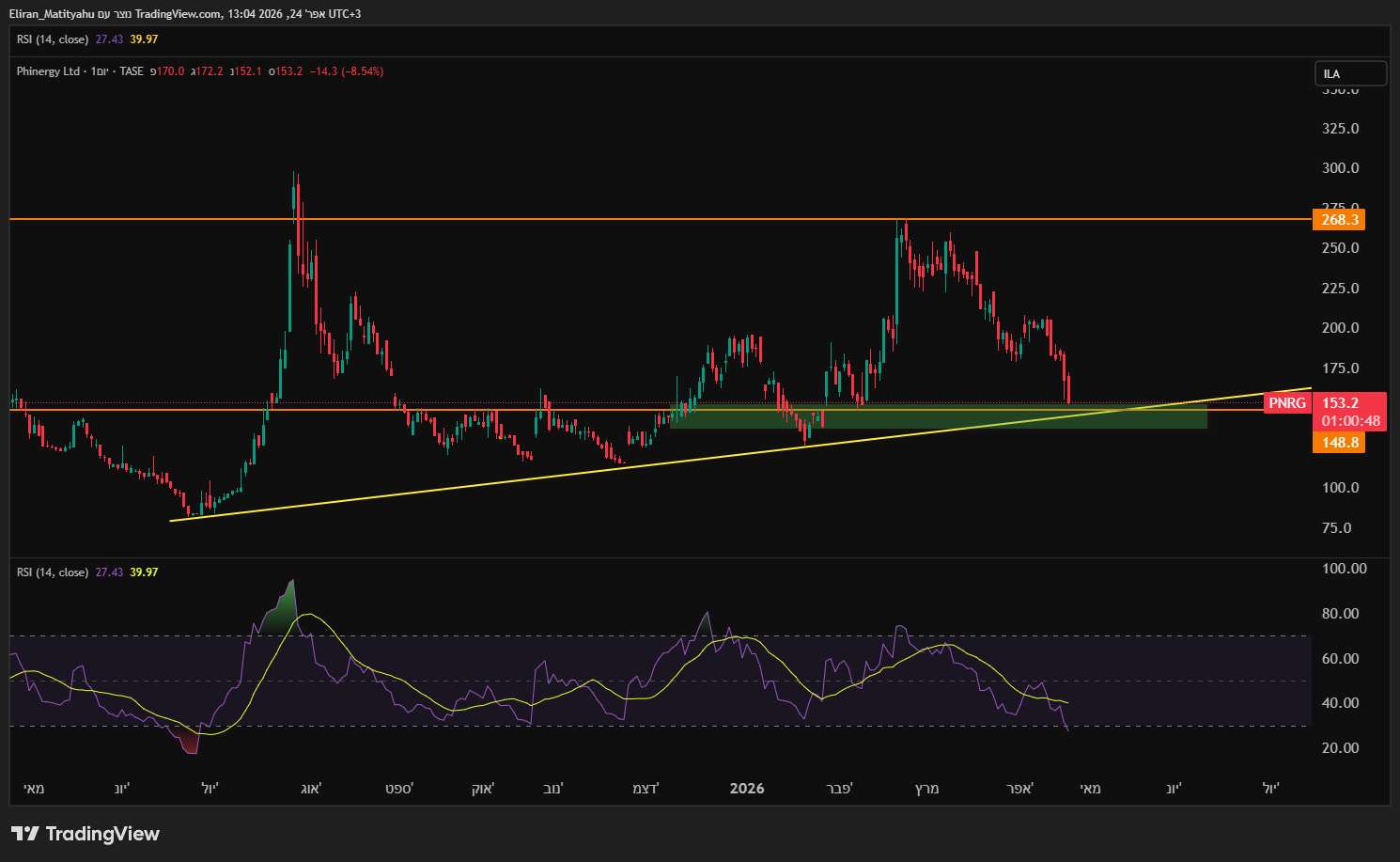Click the 75.0 level on price scale
Screen dimensions: 1400x862
tap(1336, 528)
